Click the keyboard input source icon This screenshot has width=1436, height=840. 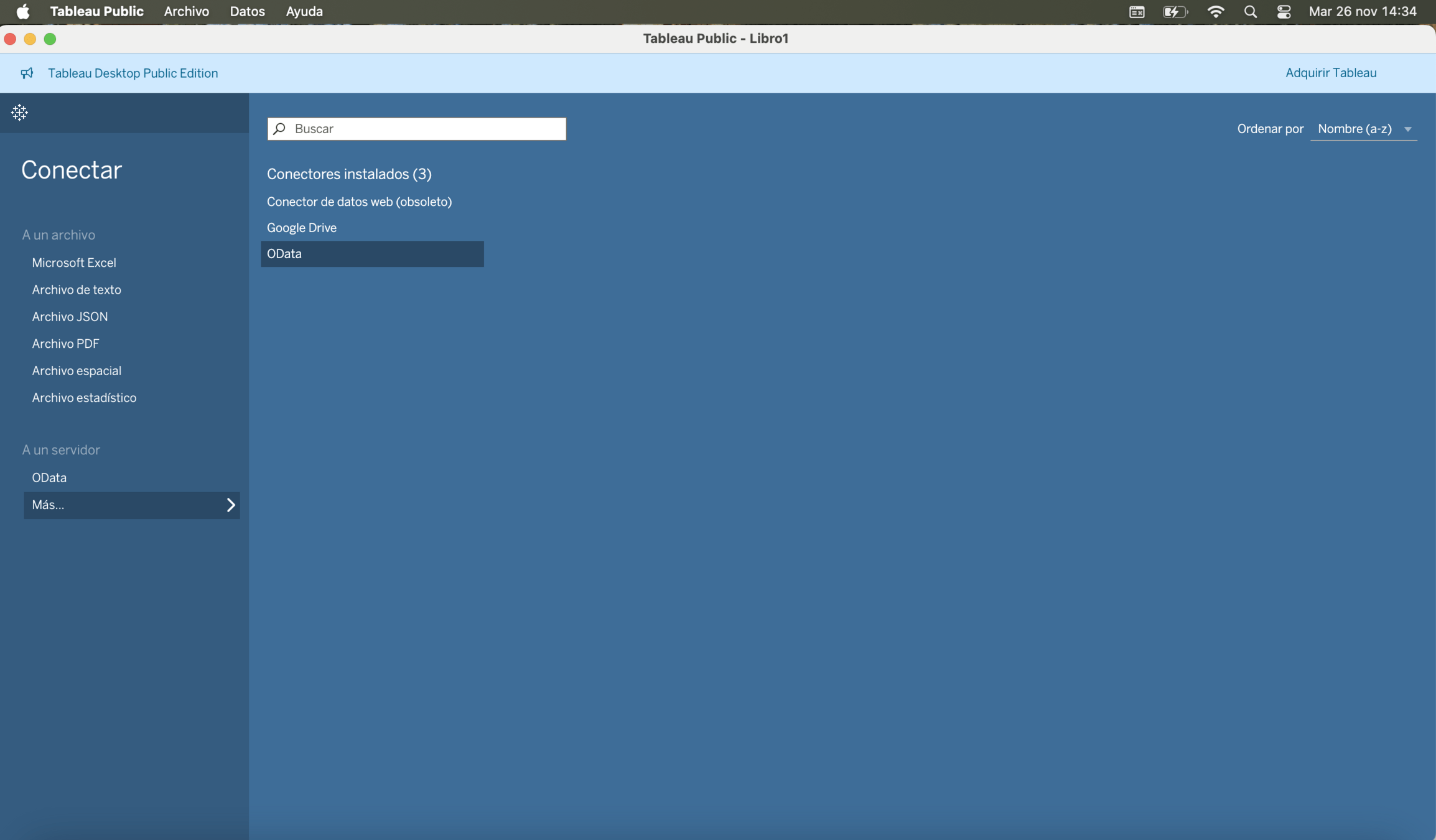1137,12
